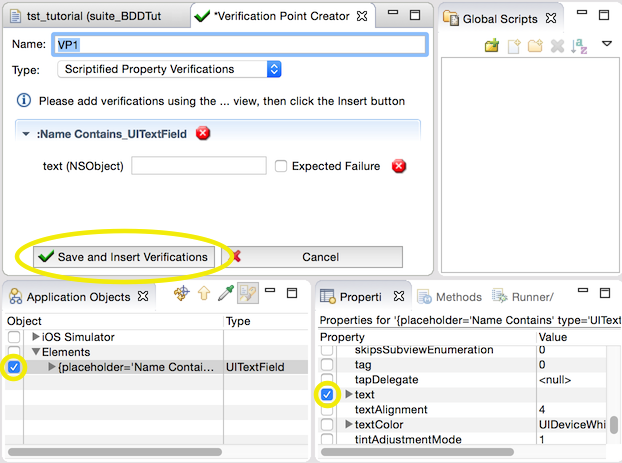Screen dimensions: 622x463
Task: Click the yellow up arrow icon
Action: pyautogui.click(x=204, y=294)
